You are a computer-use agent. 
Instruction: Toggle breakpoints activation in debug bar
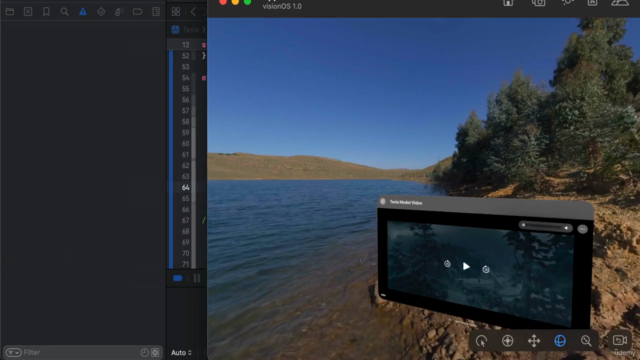[x=178, y=278]
